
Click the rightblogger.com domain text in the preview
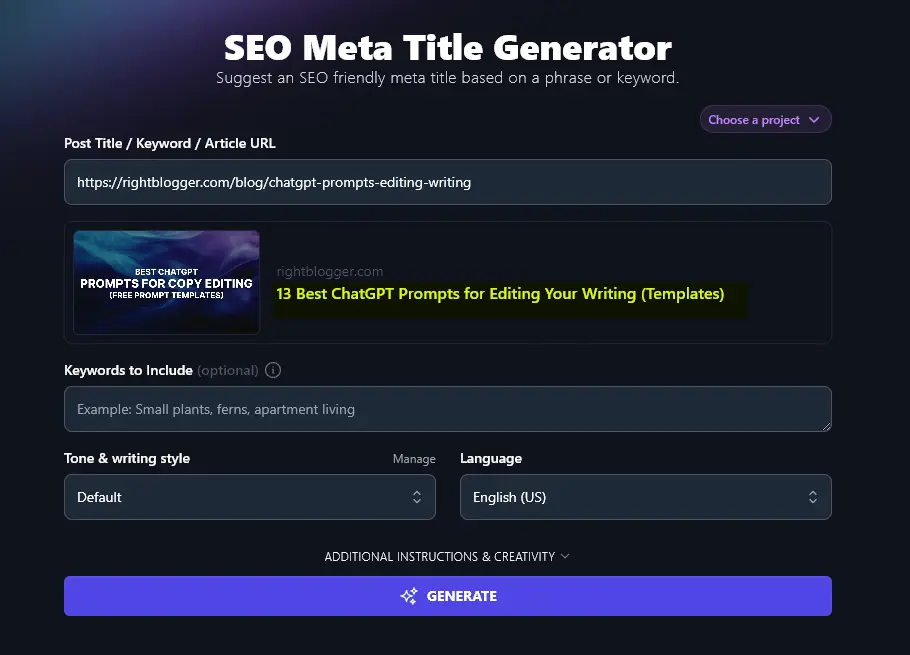click(329, 271)
